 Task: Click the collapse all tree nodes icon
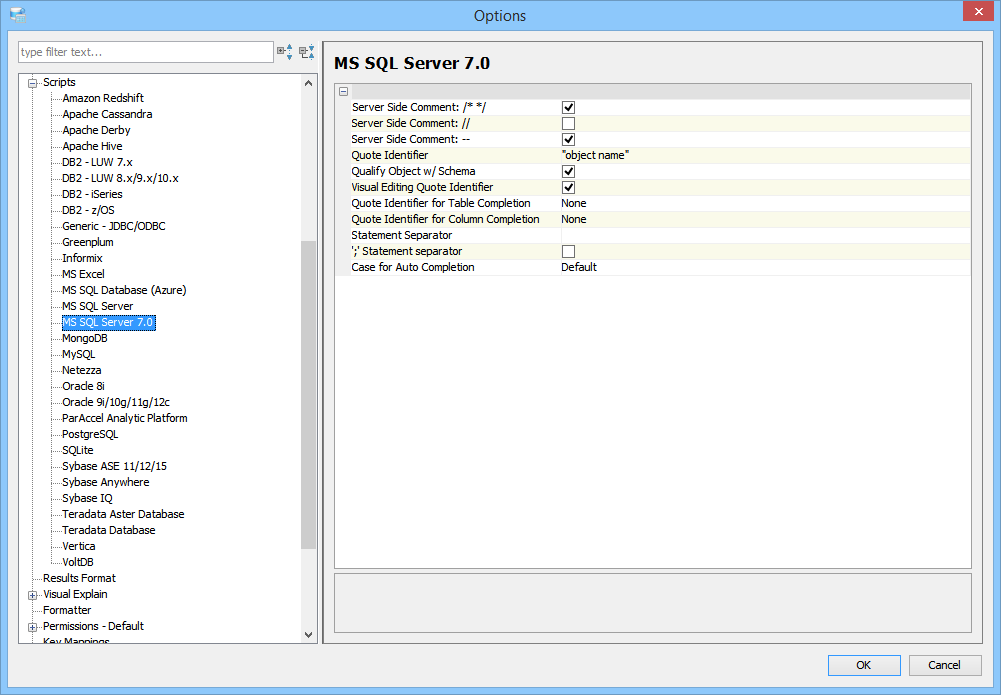click(307, 52)
